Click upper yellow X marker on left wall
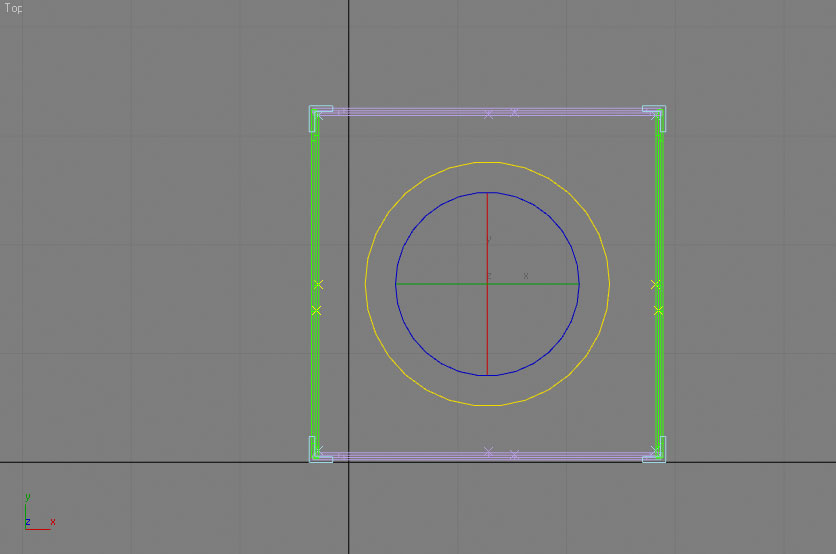 click(318, 285)
